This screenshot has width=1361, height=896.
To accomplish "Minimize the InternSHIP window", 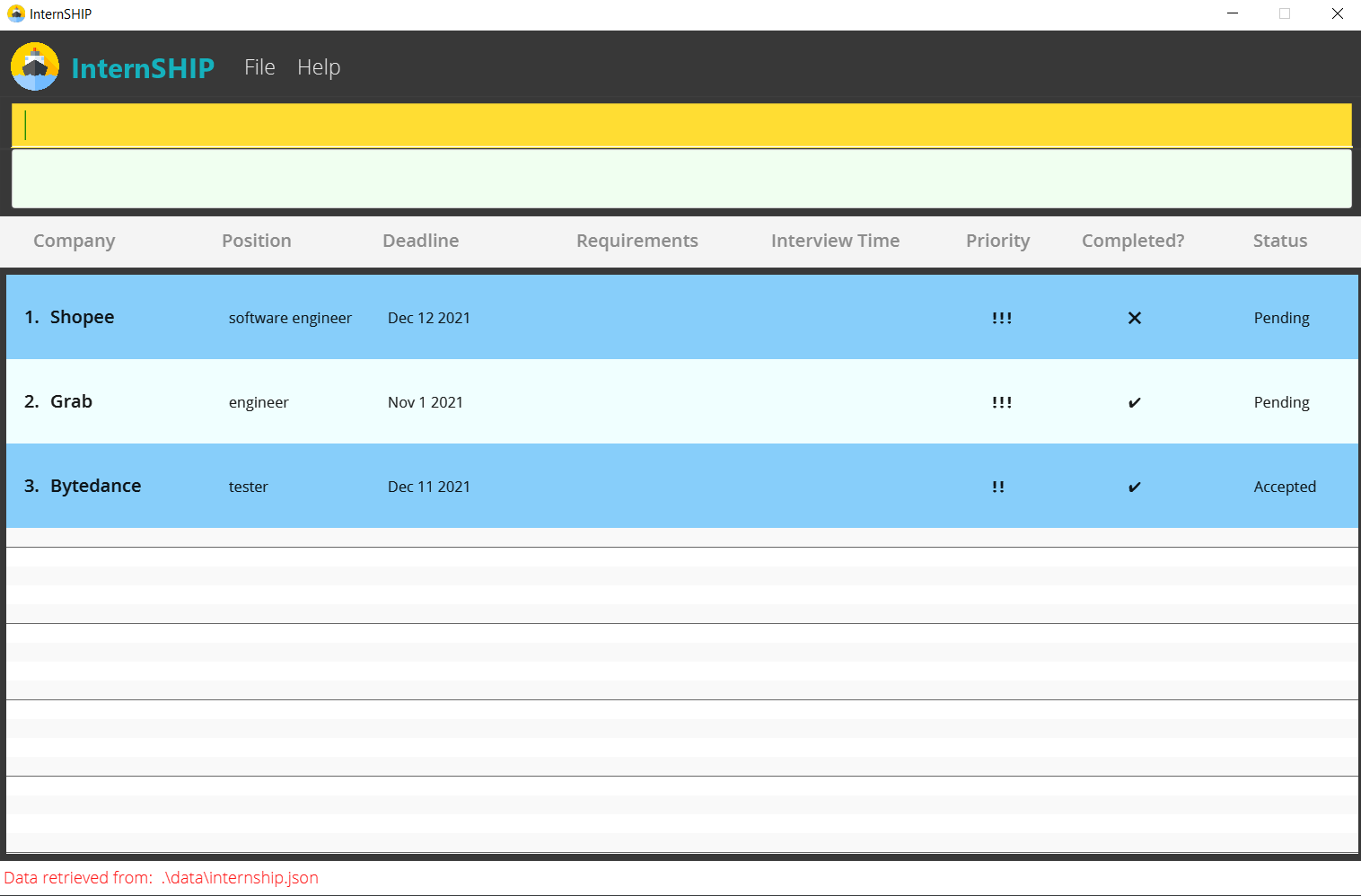I will click(1233, 13).
